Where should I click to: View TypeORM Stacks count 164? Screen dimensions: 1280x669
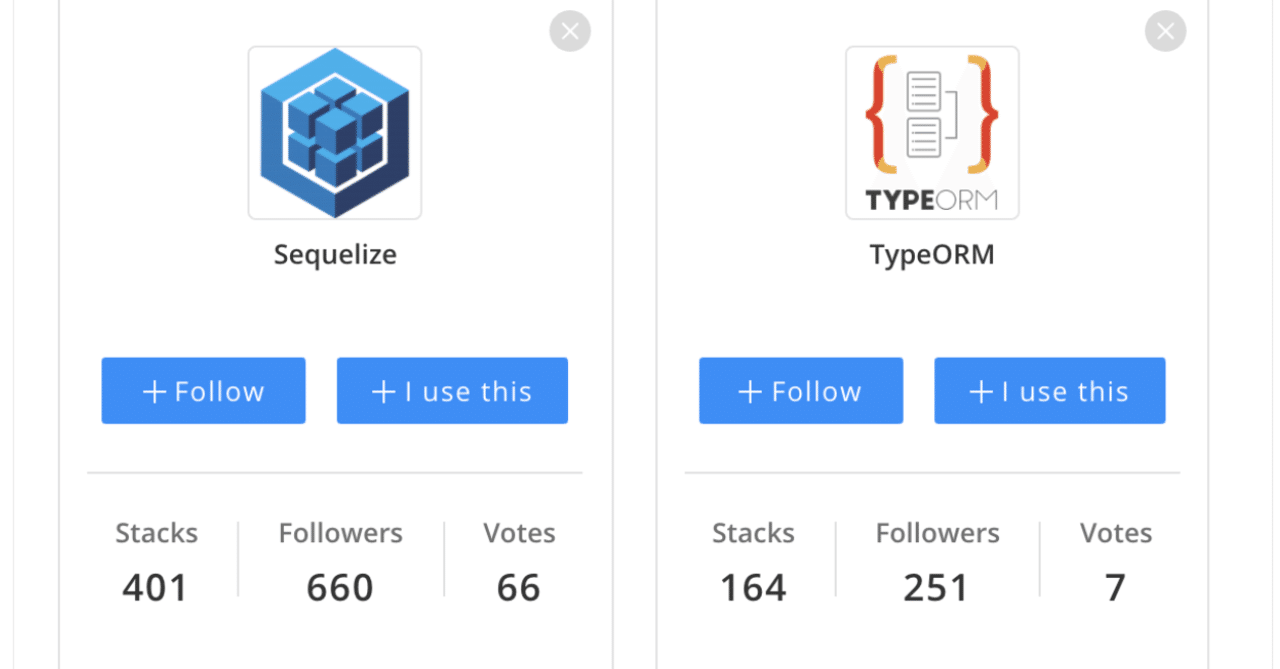tap(753, 588)
